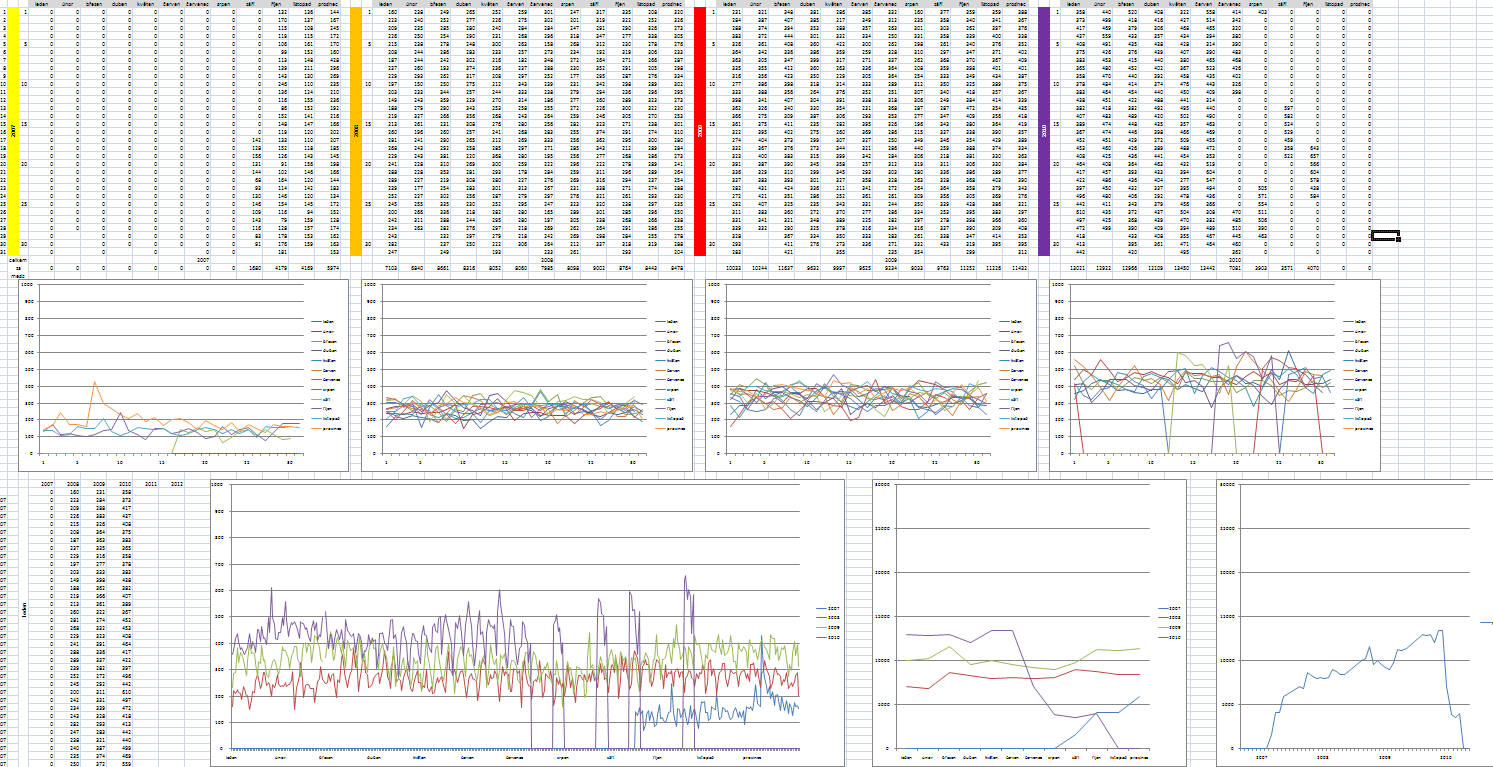Screen dimensions: 1493x767
Task: Select the orange 2008 year block
Action: click(x=356, y=130)
